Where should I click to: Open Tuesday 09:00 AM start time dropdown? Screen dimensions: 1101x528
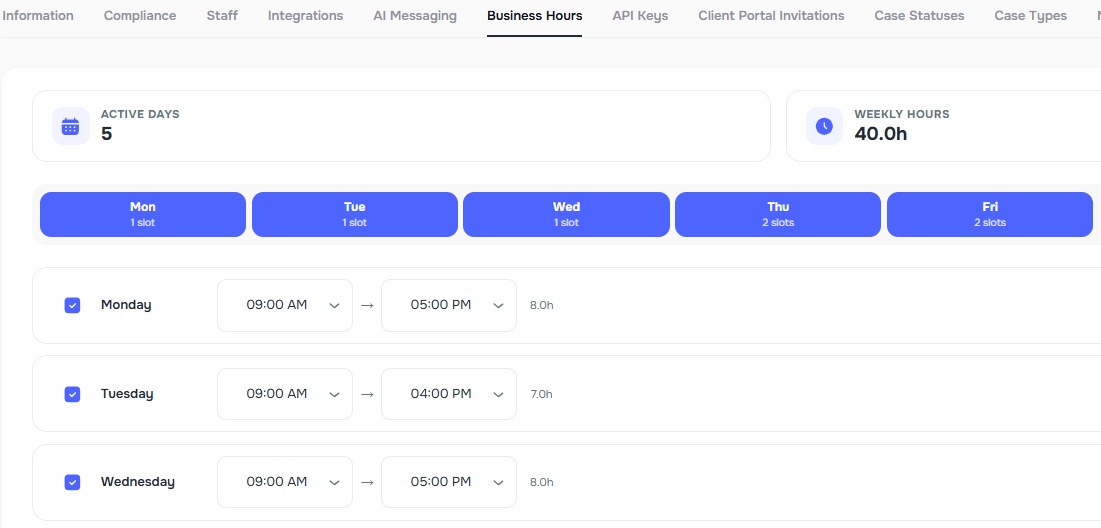pyautogui.click(x=284, y=394)
